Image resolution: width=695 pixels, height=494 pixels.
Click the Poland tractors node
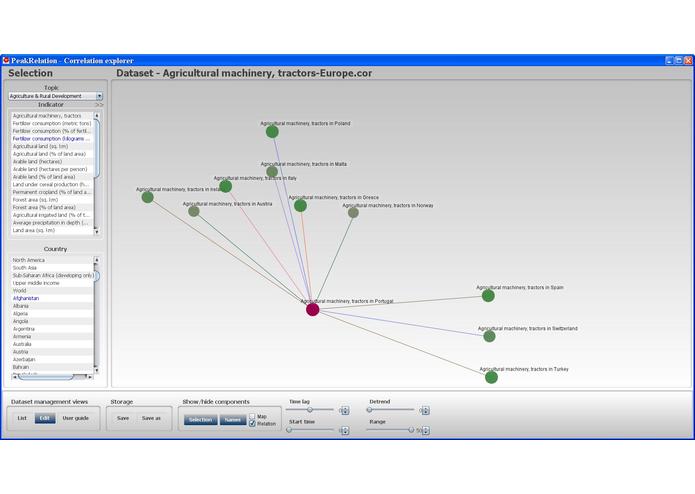(x=272, y=132)
